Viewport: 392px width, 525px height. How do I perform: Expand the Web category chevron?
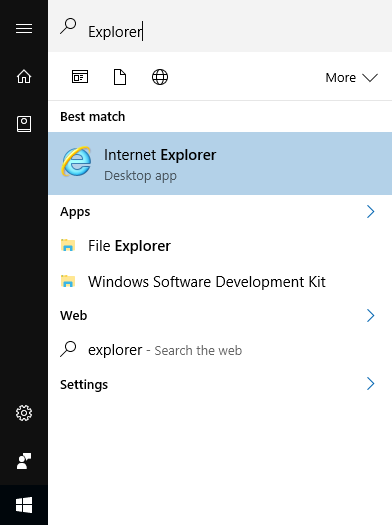click(x=371, y=315)
